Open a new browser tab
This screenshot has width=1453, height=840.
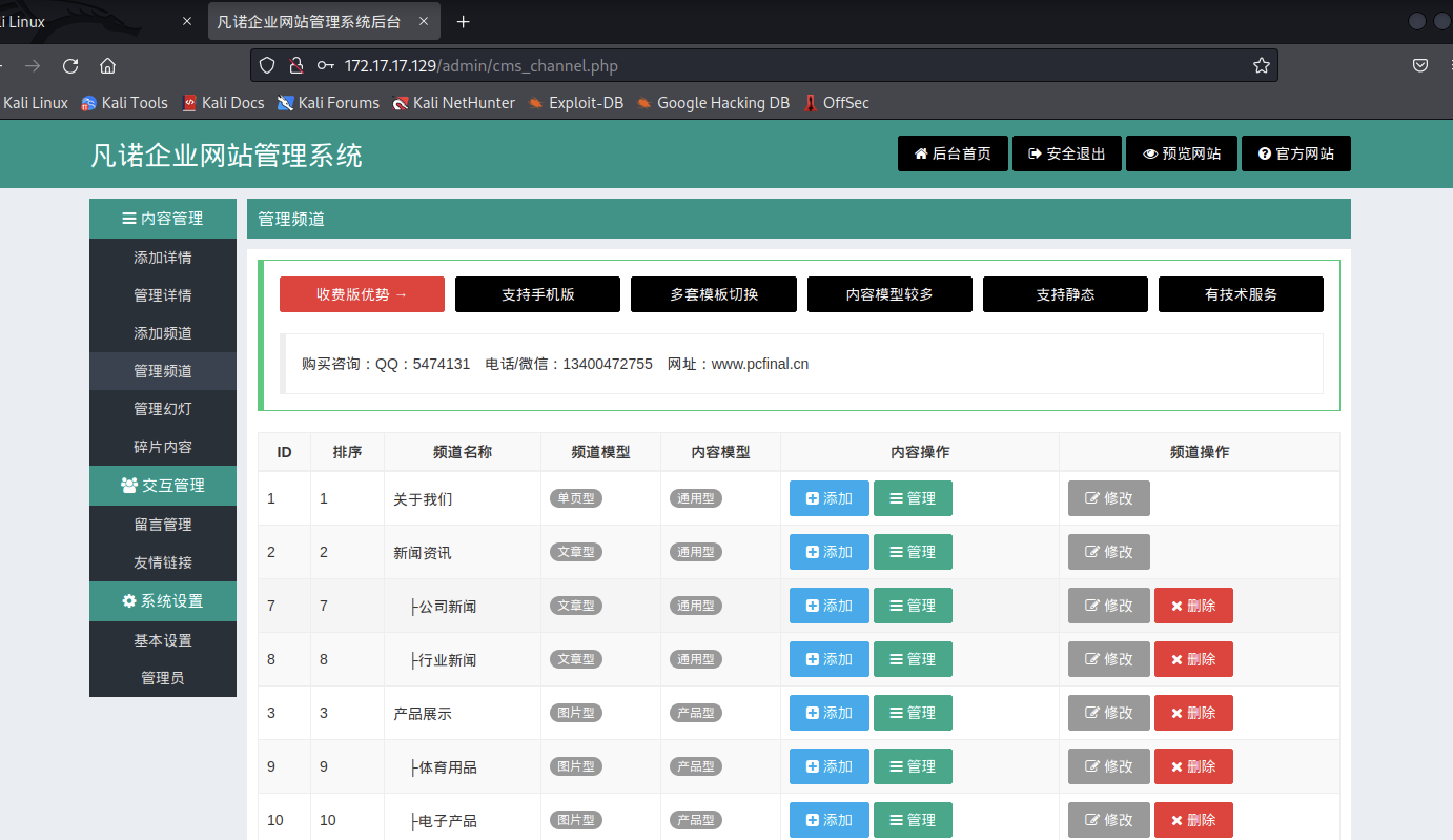tap(463, 22)
